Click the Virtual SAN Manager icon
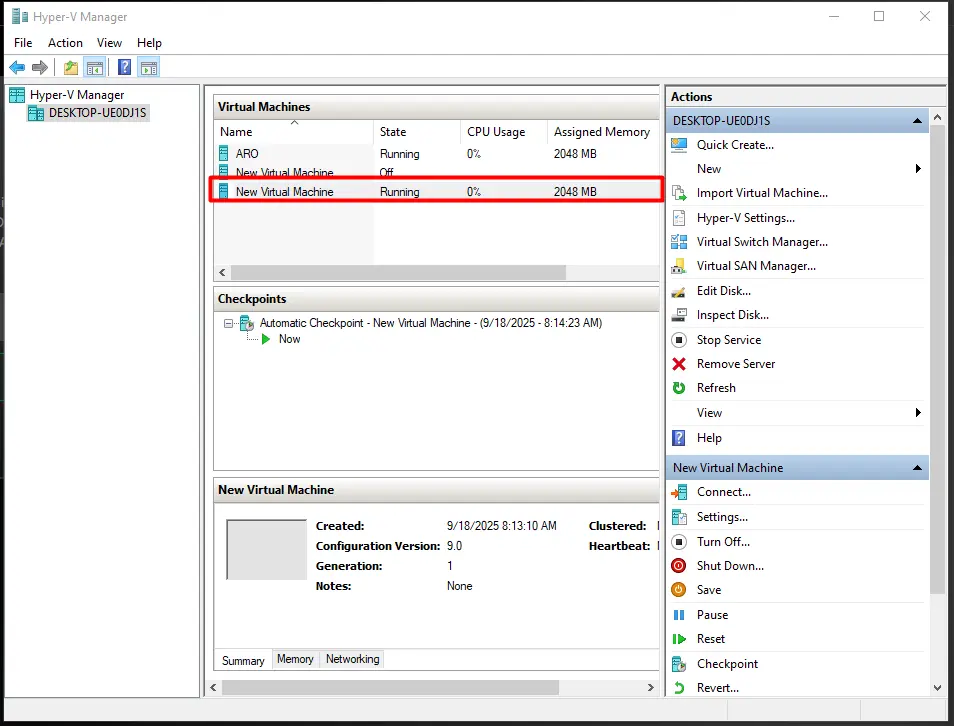954x726 pixels. tap(679, 266)
